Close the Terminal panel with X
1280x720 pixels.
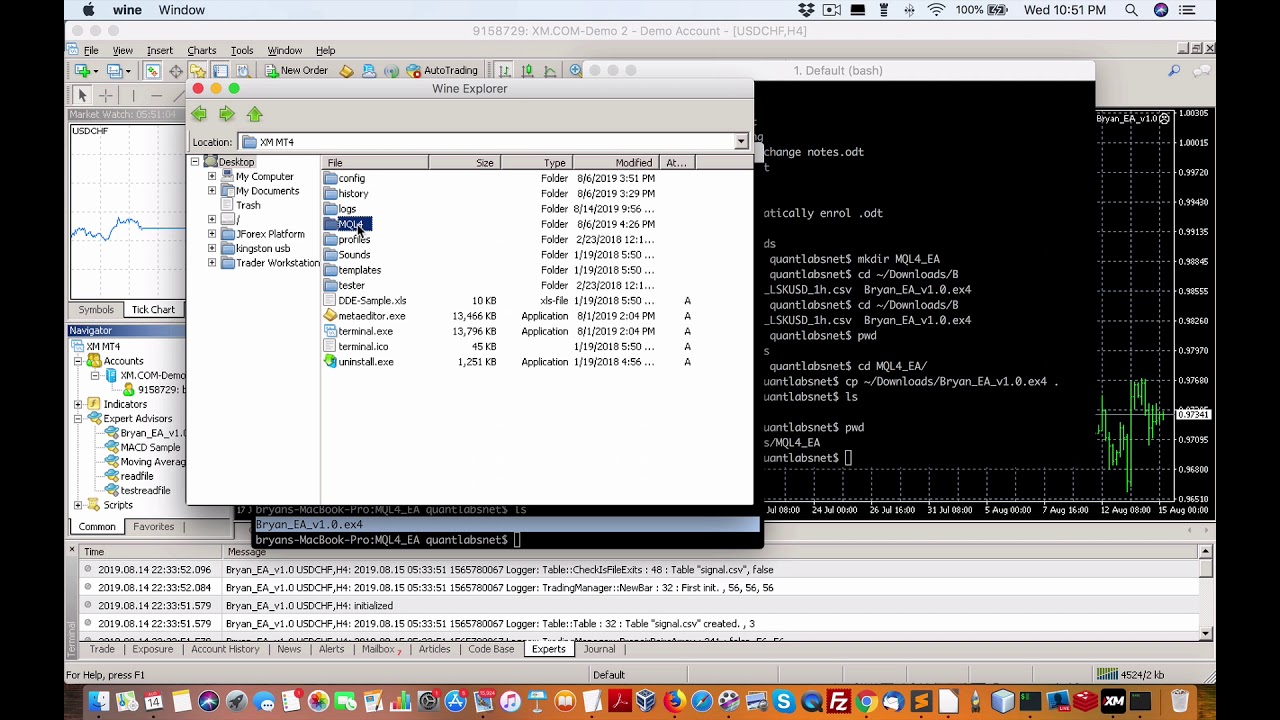(x=72, y=550)
